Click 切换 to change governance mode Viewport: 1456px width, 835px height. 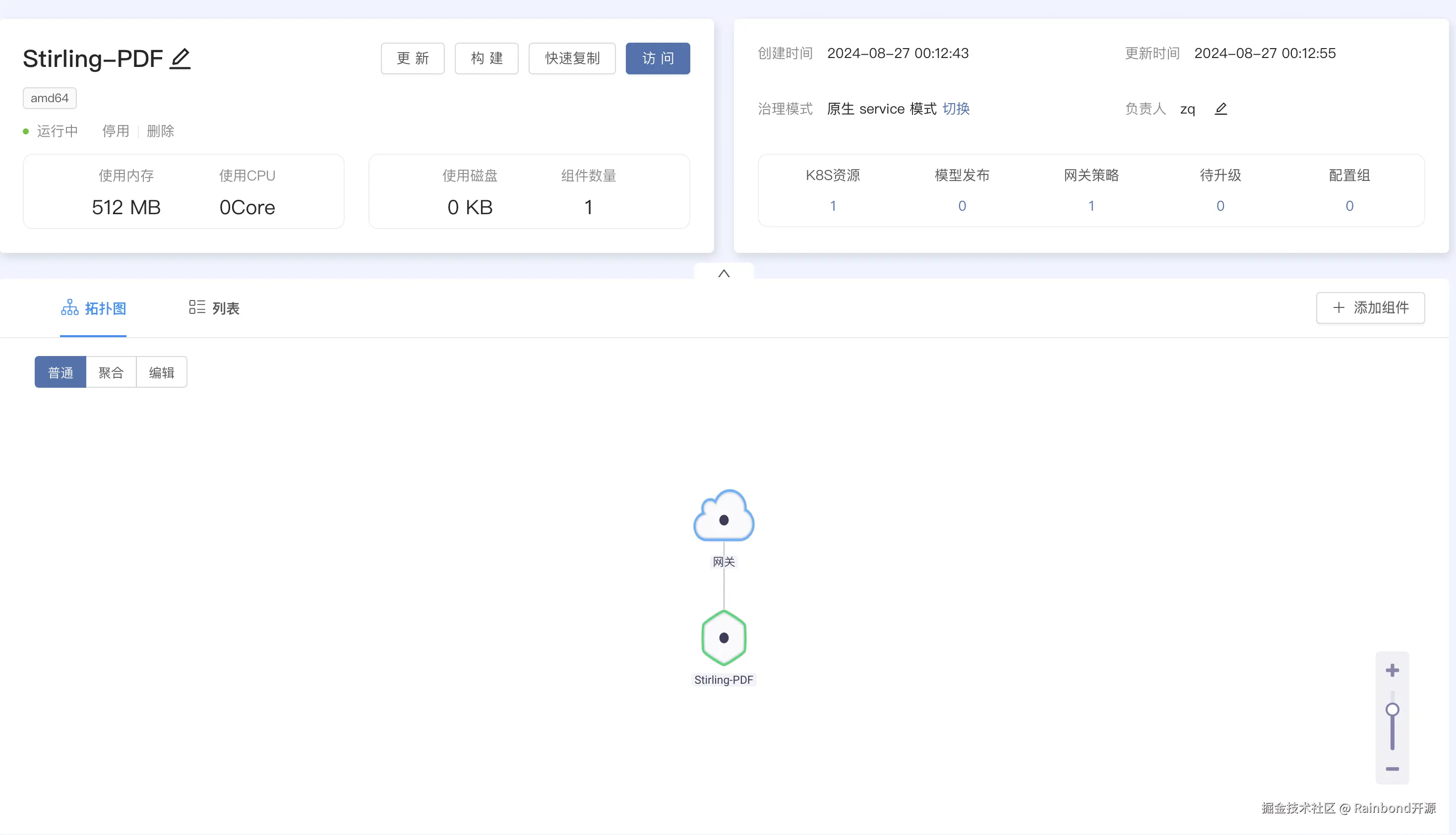tap(956, 109)
